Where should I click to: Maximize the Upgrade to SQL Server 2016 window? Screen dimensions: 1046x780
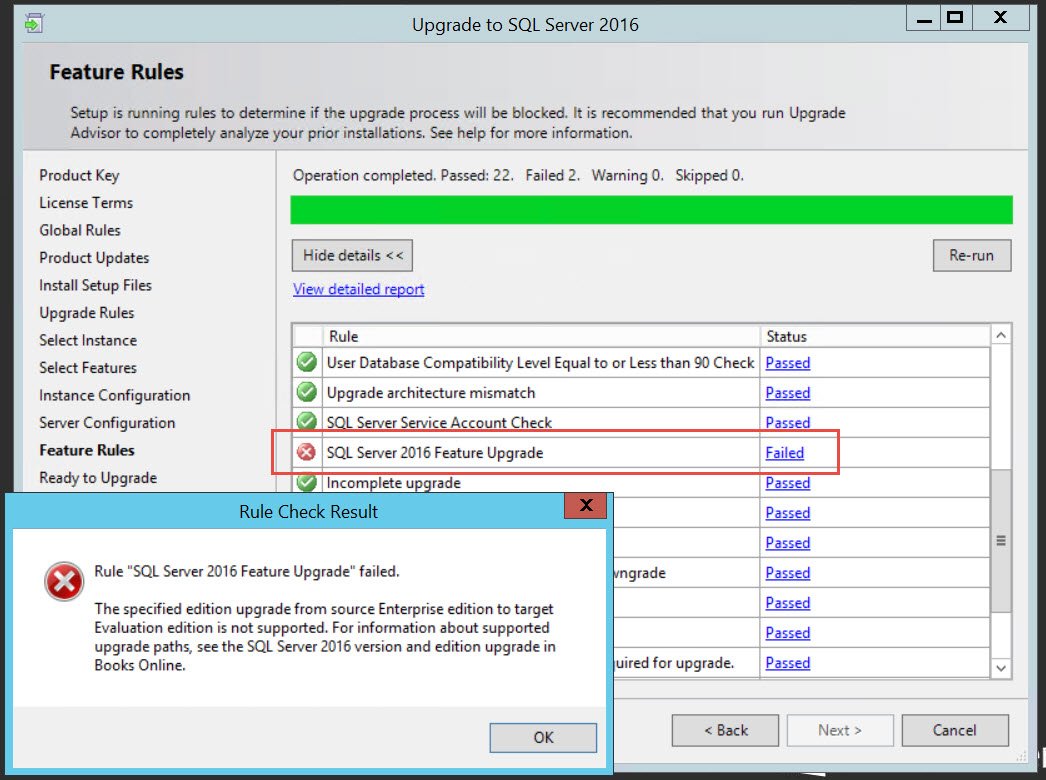[956, 18]
